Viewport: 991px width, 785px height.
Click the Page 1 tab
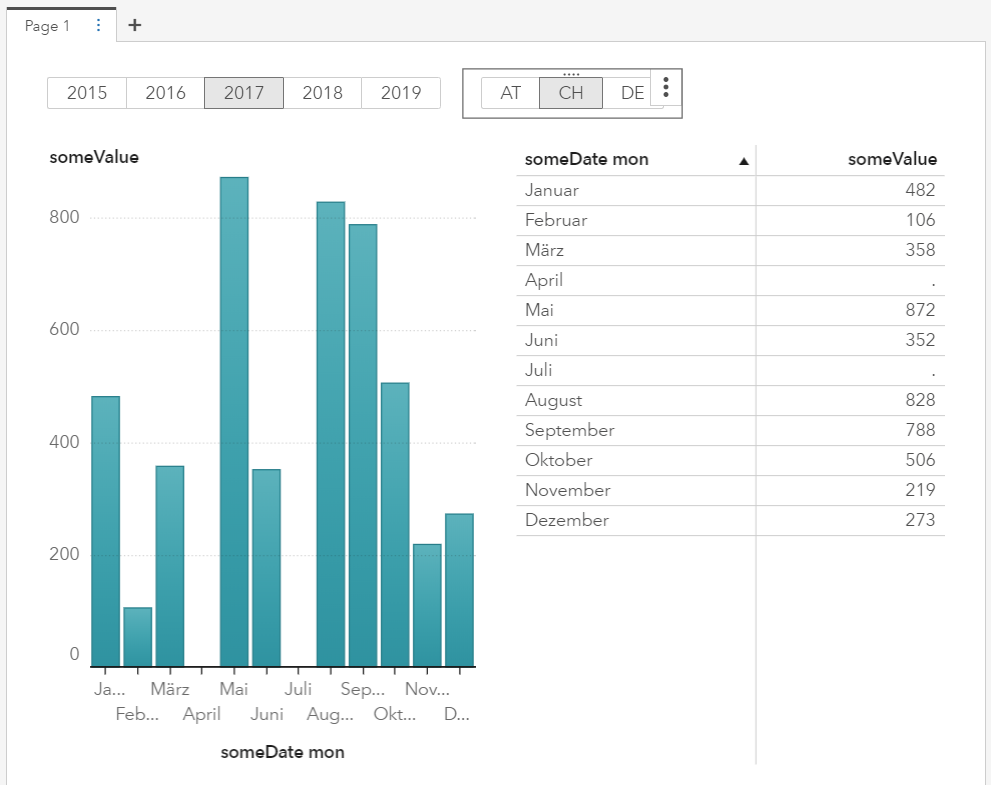pyautogui.click(x=48, y=26)
